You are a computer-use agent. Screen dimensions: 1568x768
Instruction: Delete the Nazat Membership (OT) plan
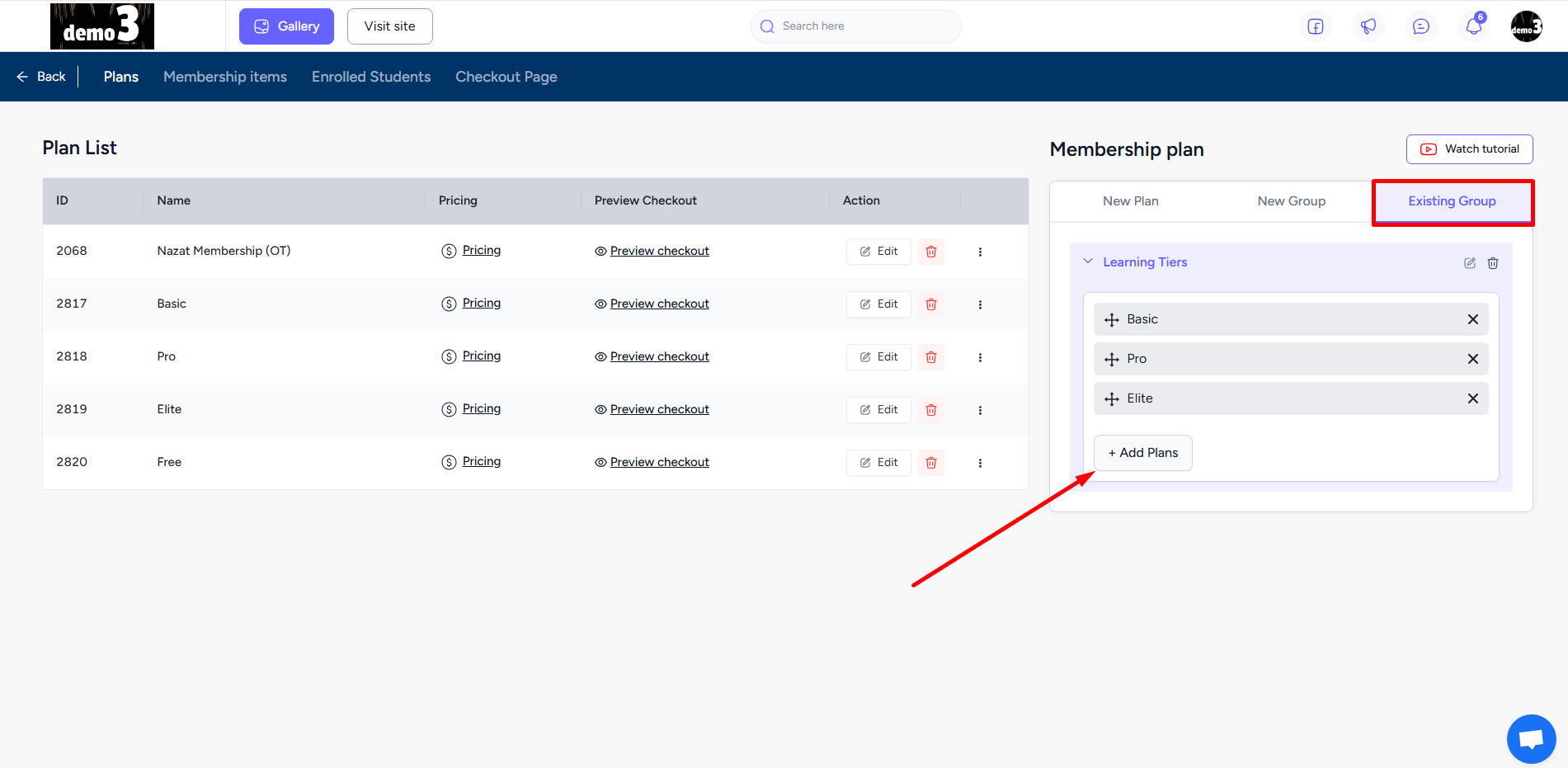point(931,252)
